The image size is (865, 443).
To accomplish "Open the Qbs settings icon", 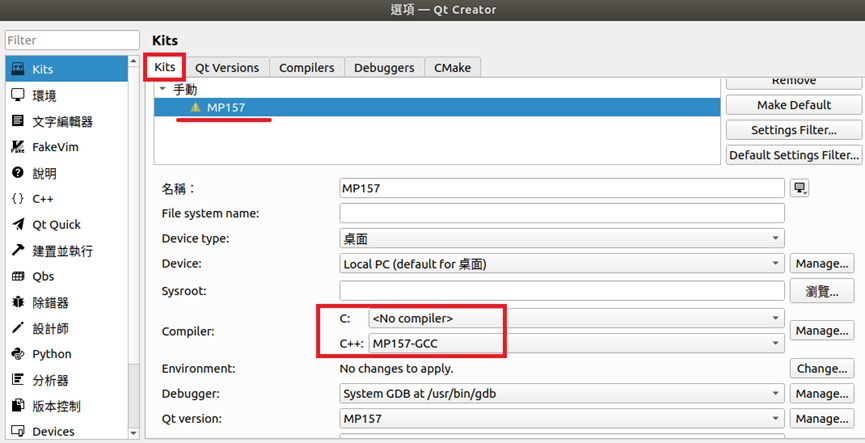I will pyautogui.click(x=18, y=276).
